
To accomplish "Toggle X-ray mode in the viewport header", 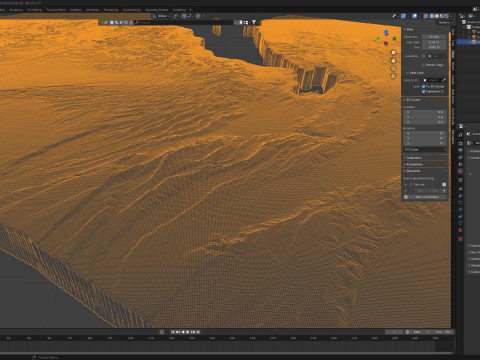I will (x=426, y=16).
